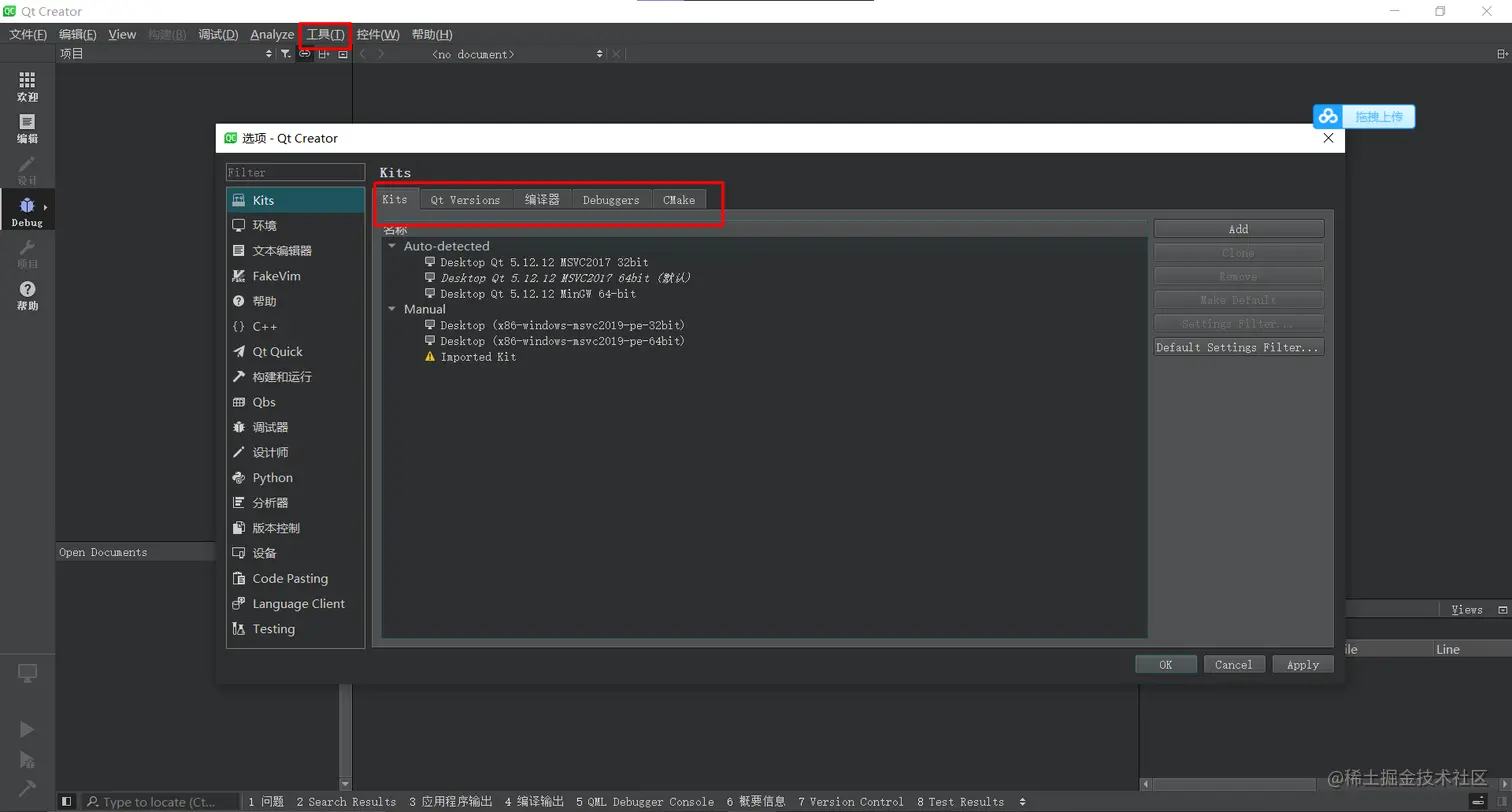This screenshot has height=812, width=1512.
Task: Open the Environment (环境) settings category
Action: coord(295,226)
